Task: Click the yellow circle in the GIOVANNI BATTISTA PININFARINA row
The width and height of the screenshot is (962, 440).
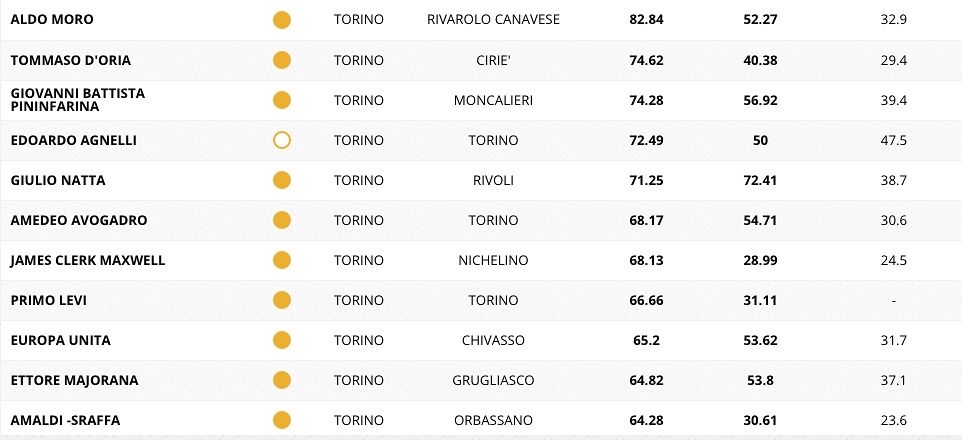Action: click(x=282, y=100)
